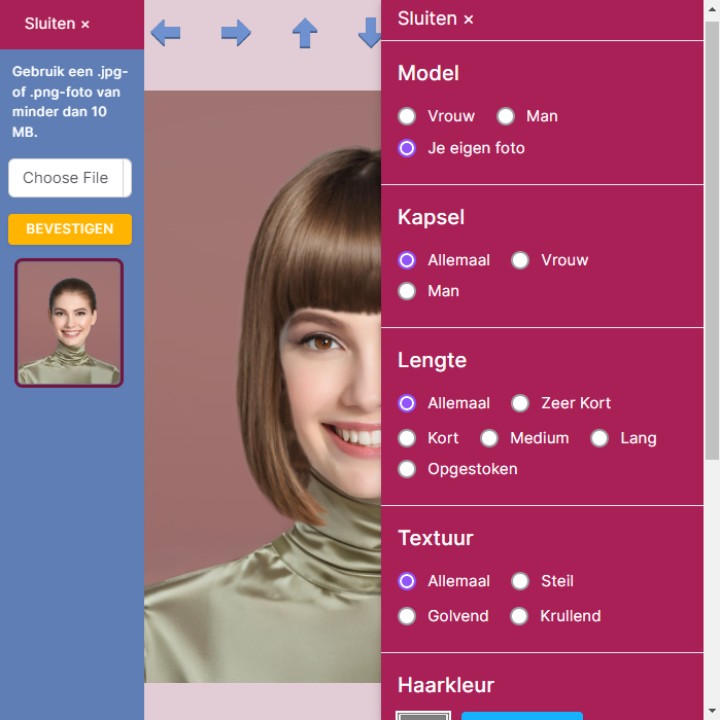720x720 pixels.
Task: Choose the Krullend texture option
Action: [x=519, y=616]
